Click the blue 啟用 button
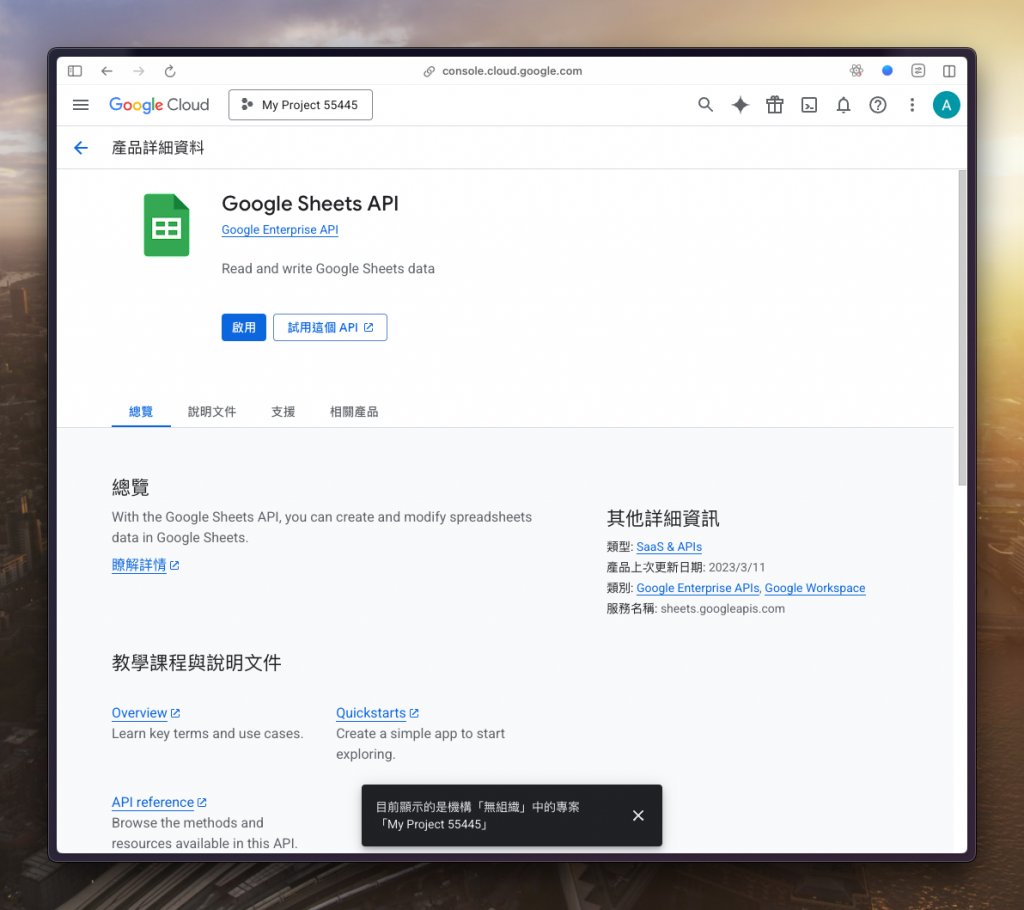This screenshot has width=1024, height=910. tap(244, 327)
